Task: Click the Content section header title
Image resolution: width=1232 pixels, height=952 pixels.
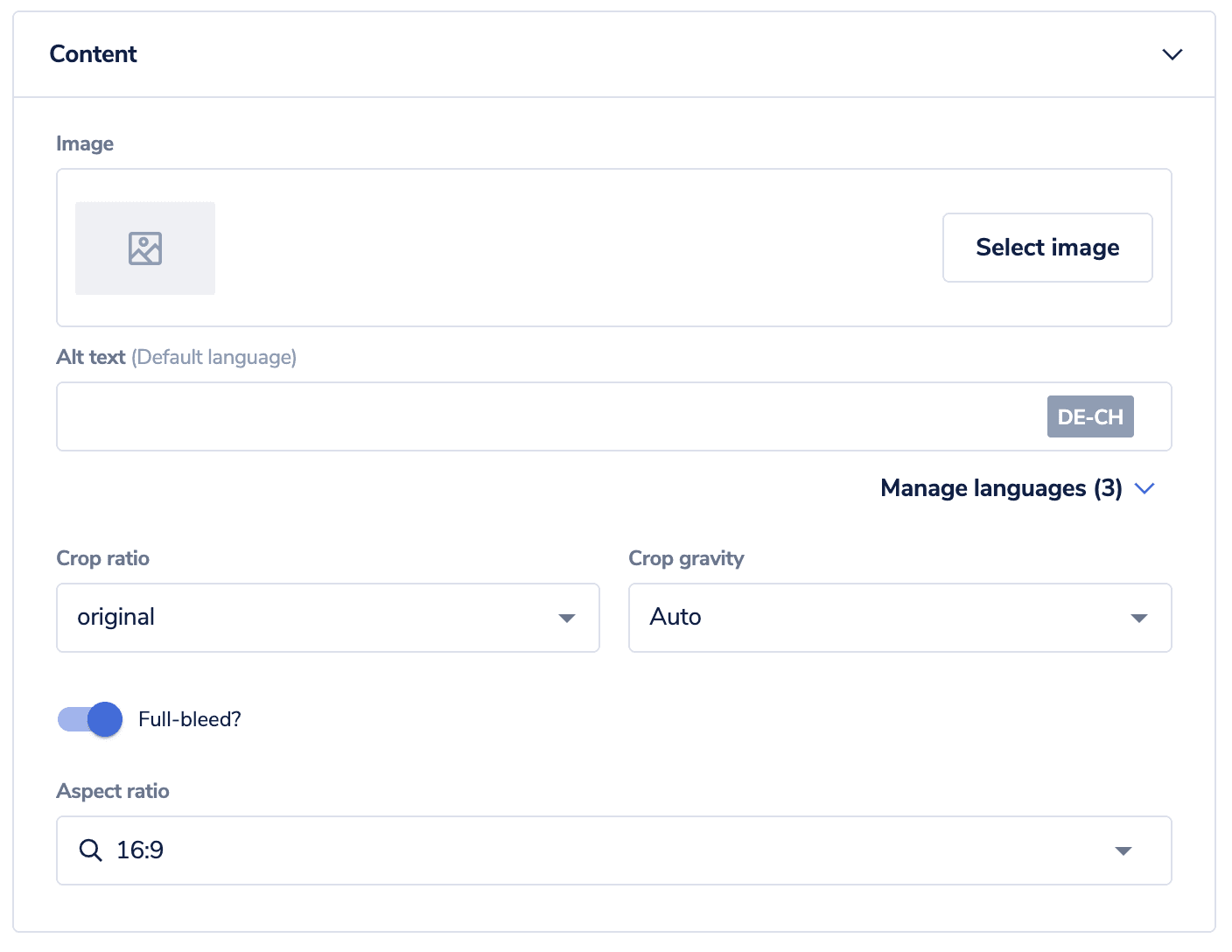Action: [94, 54]
